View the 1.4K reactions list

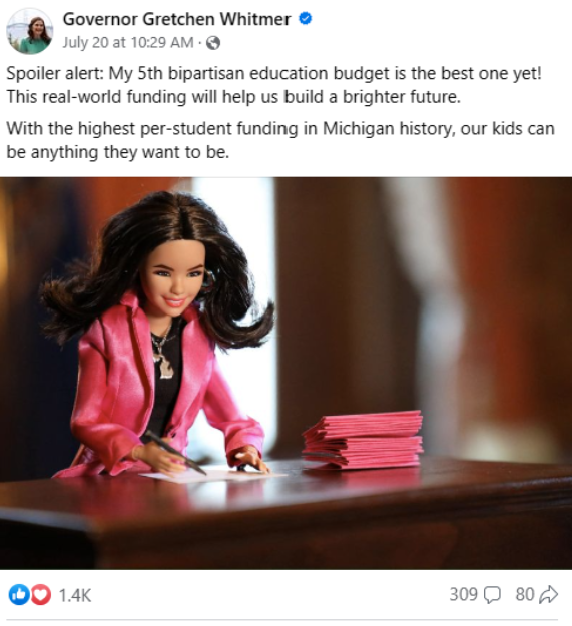click(x=75, y=595)
